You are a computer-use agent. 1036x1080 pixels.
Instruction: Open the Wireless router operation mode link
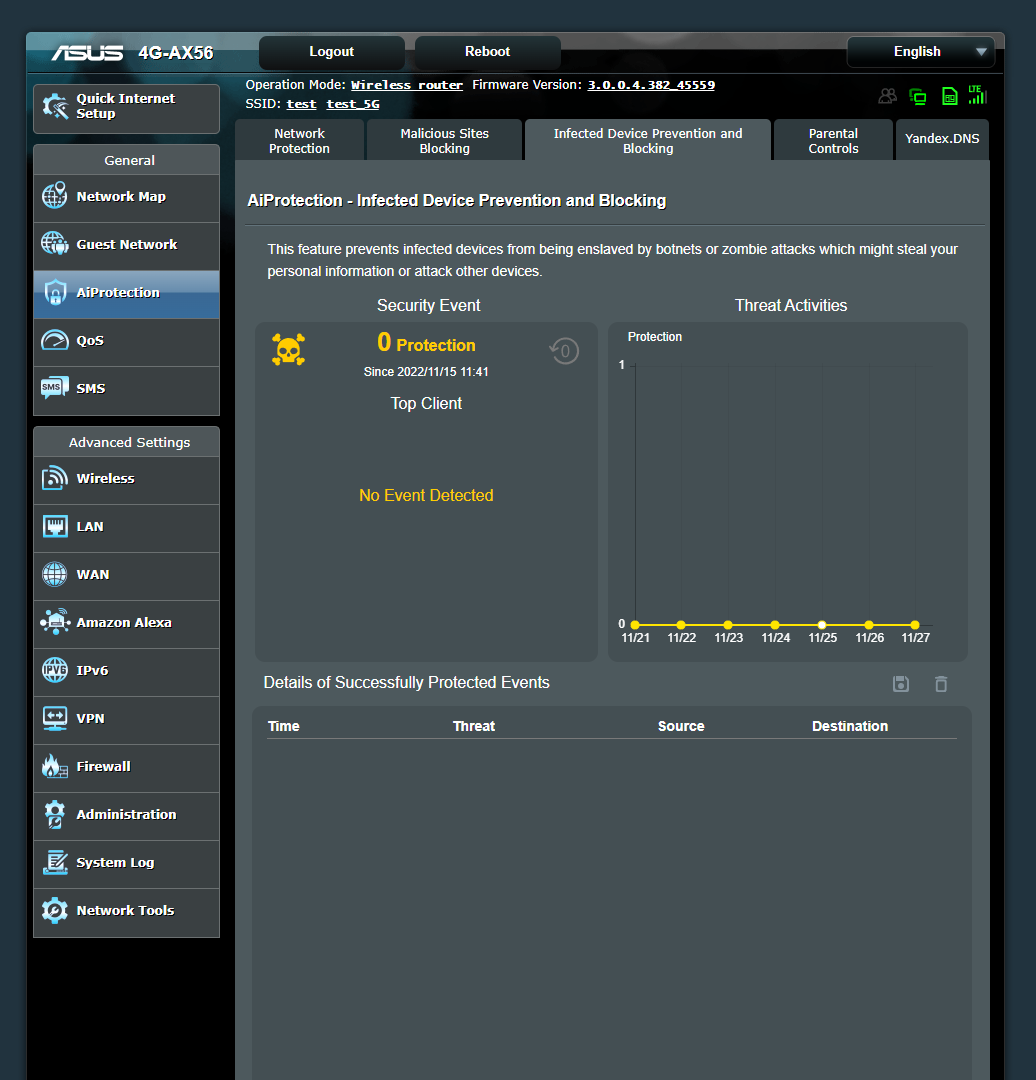(406, 85)
